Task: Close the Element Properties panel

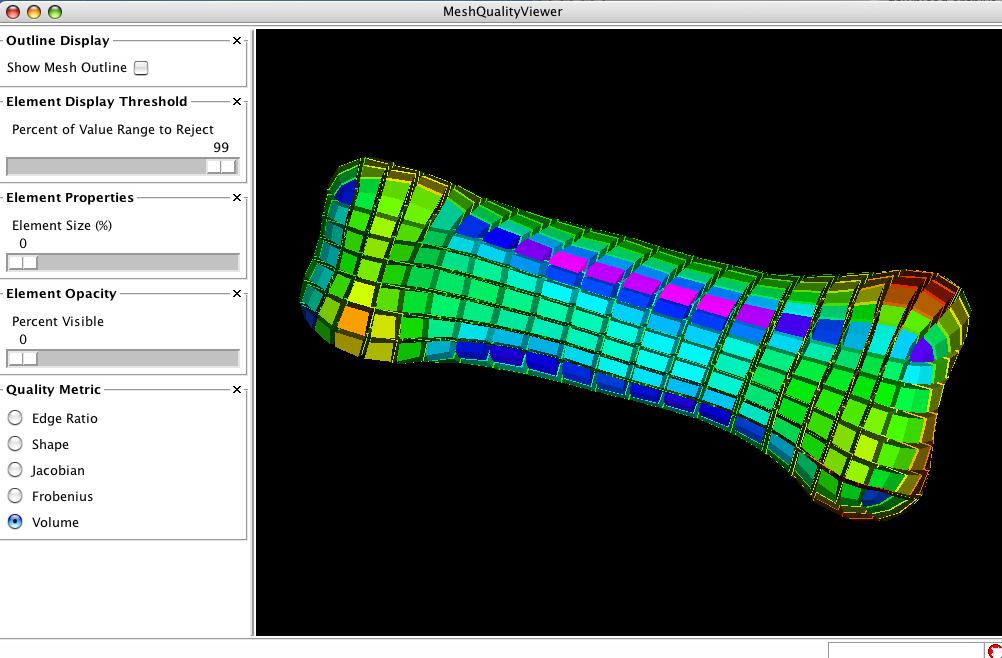Action: [x=236, y=197]
